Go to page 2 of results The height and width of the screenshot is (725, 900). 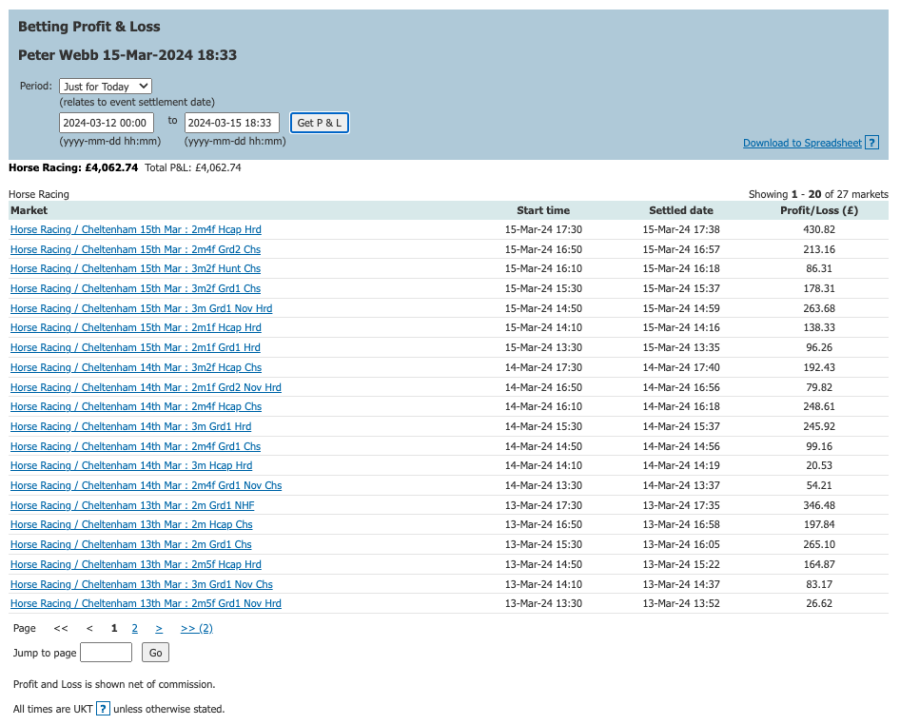[135, 629]
